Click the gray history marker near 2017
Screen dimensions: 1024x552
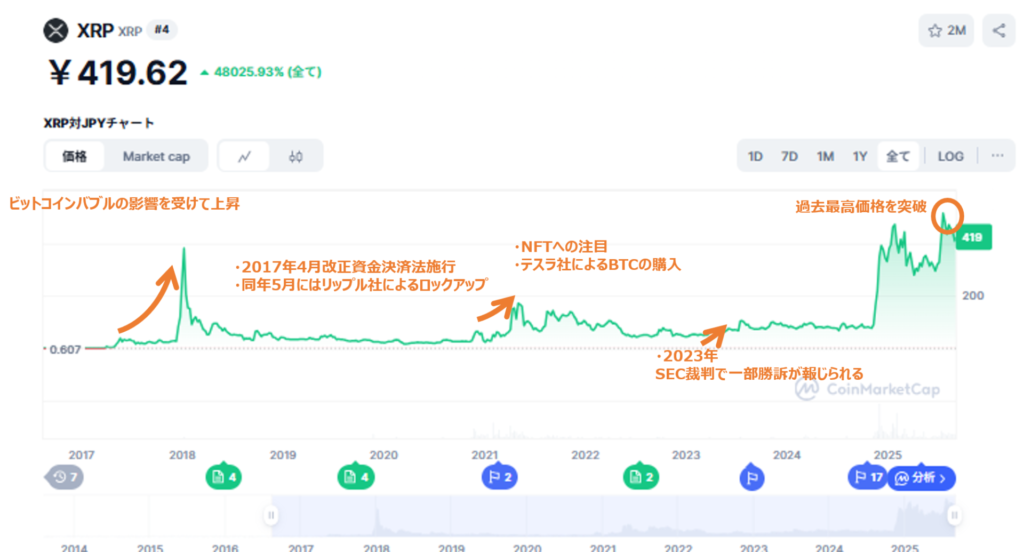point(63,478)
